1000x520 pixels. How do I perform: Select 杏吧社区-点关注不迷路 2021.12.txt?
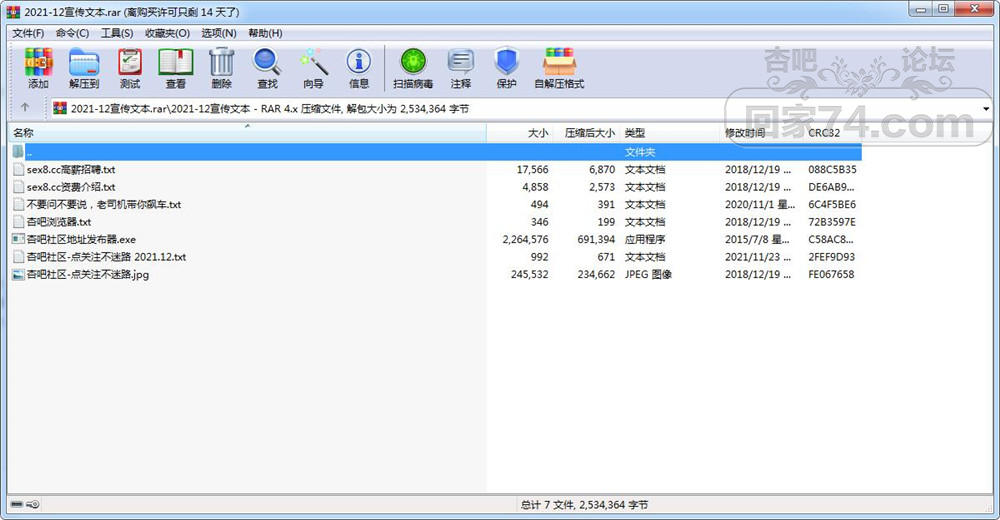coord(107,256)
